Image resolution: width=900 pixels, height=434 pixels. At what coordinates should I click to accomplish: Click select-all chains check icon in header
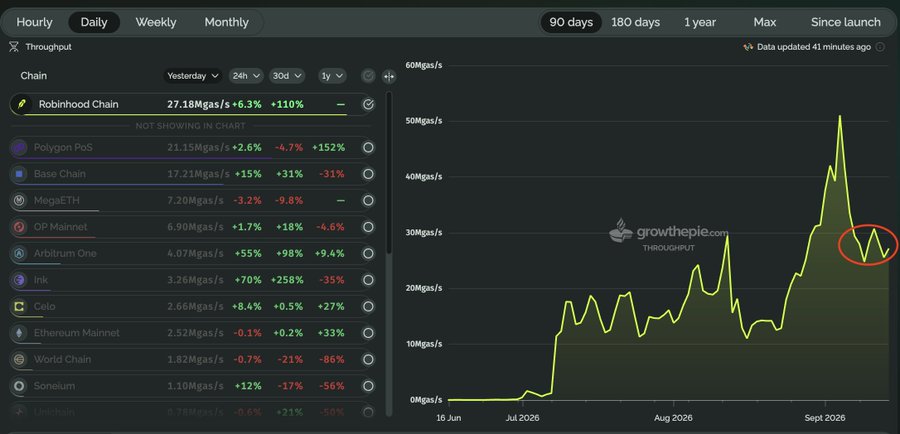pos(368,76)
